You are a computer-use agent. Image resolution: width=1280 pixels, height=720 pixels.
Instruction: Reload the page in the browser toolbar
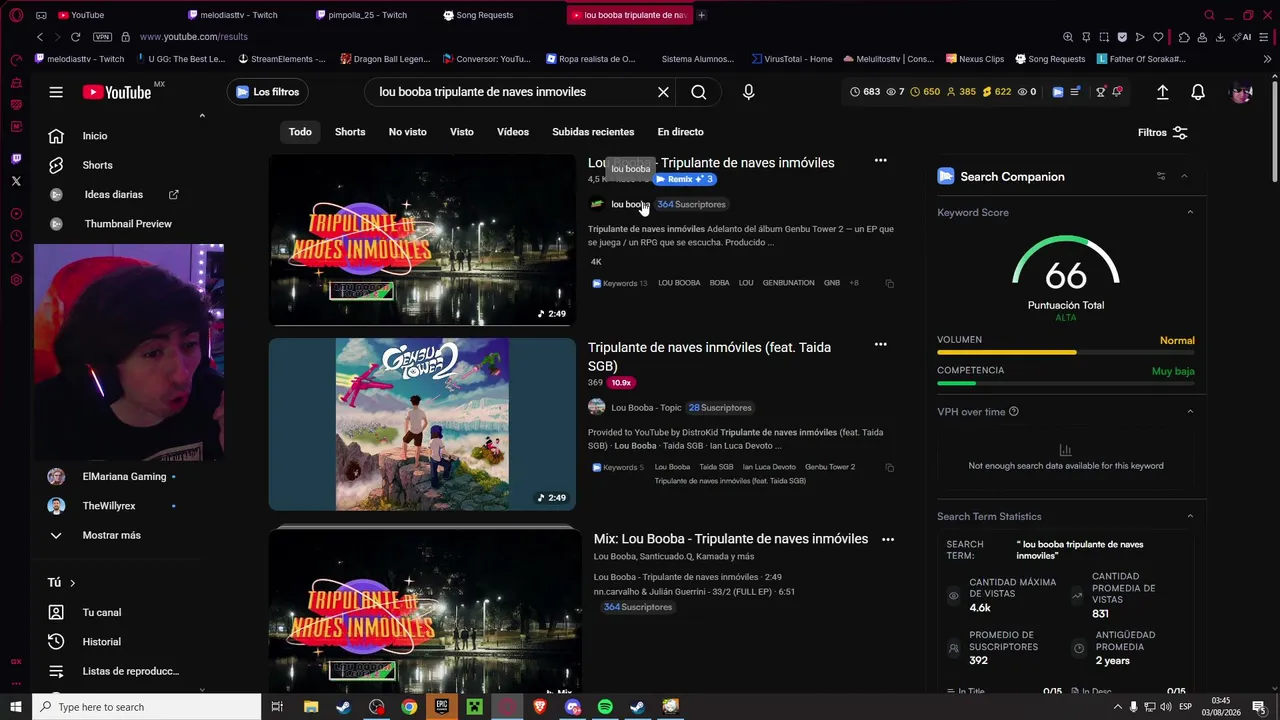pyautogui.click(x=75, y=37)
